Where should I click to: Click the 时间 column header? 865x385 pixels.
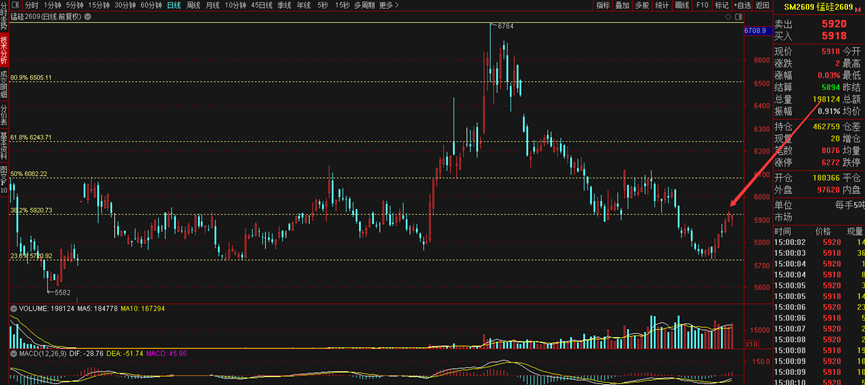pos(782,231)
